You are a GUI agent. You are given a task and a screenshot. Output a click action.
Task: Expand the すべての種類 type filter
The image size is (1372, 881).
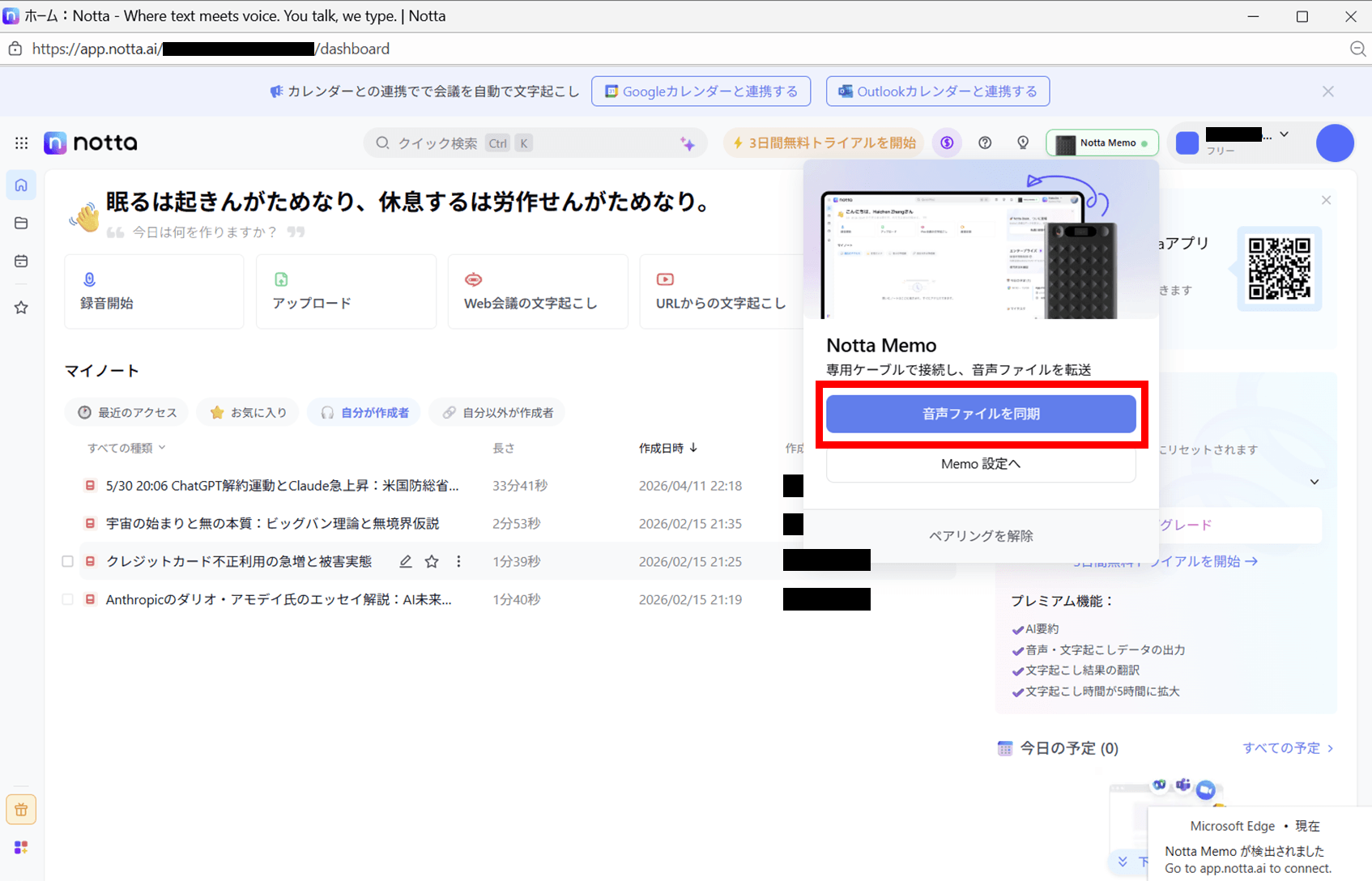pos(126,448)
